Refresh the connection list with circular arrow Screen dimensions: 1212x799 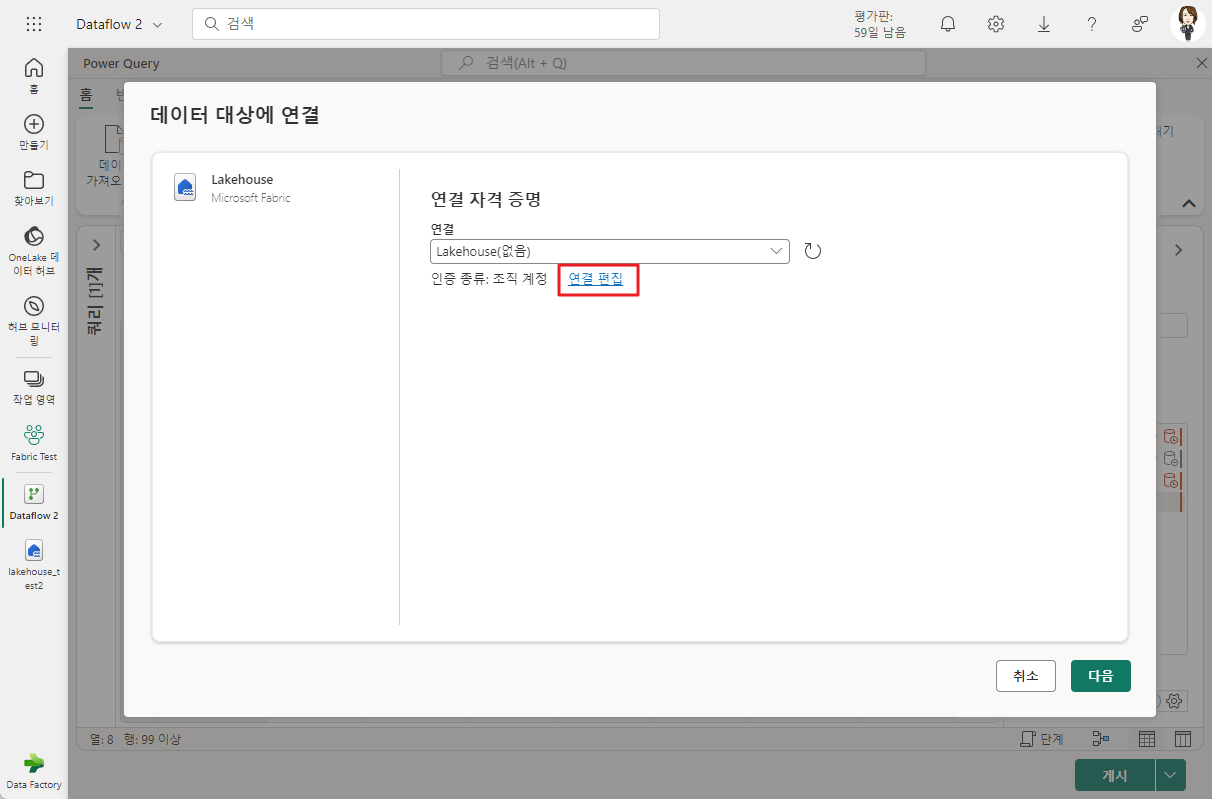tap(813, 251)
